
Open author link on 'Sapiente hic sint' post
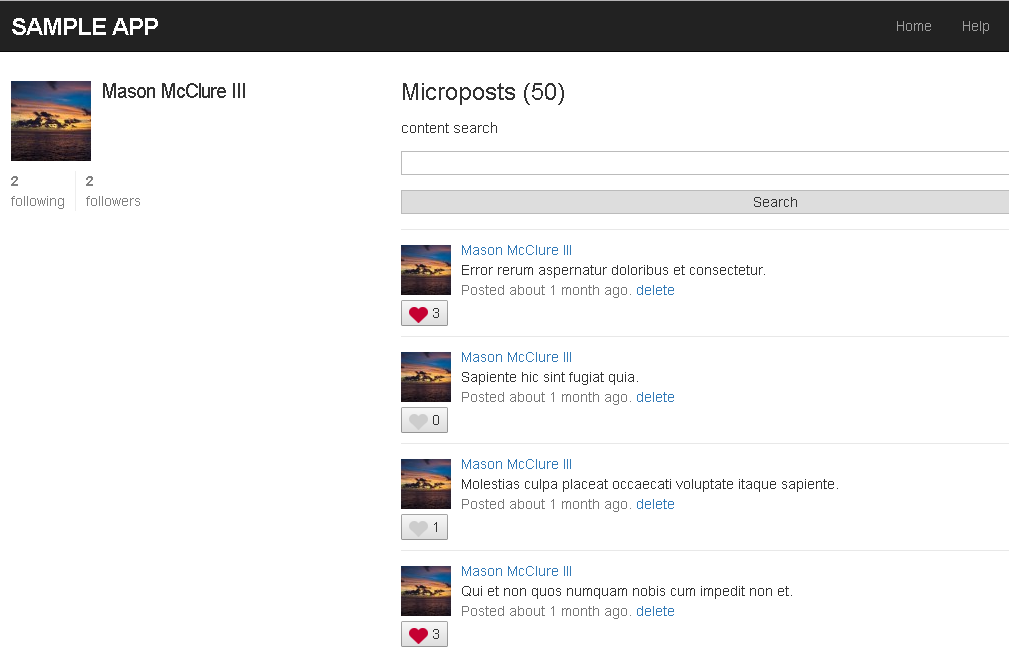[x=516, y=357]
